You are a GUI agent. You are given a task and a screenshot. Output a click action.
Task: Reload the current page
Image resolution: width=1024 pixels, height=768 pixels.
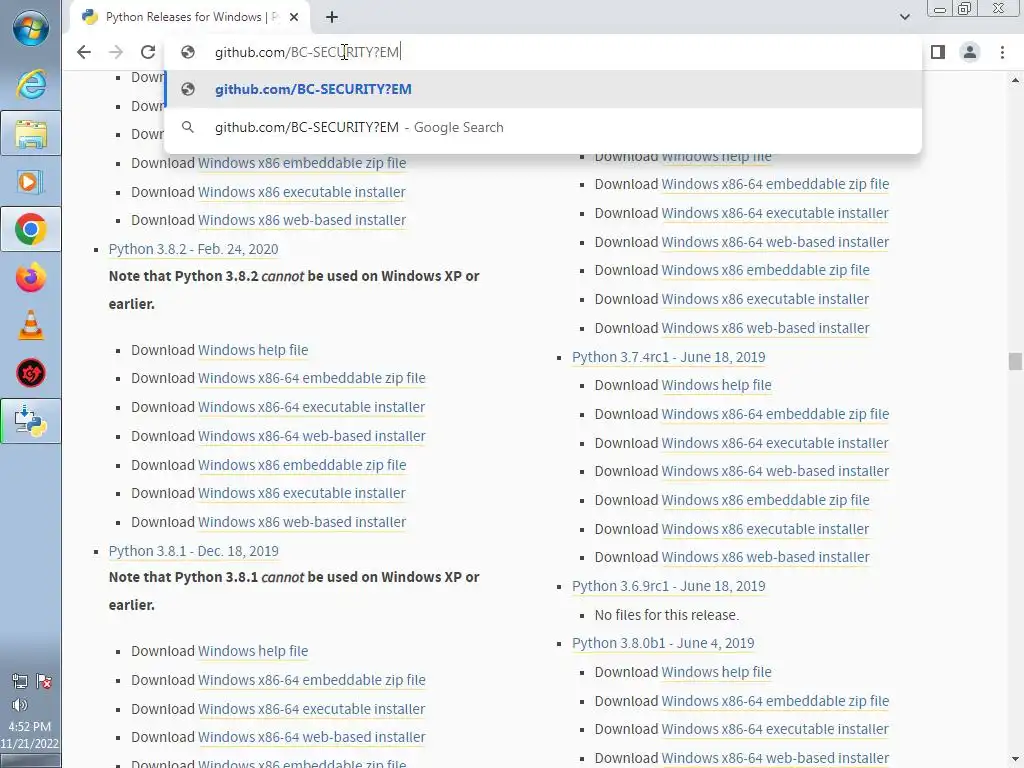148,52
